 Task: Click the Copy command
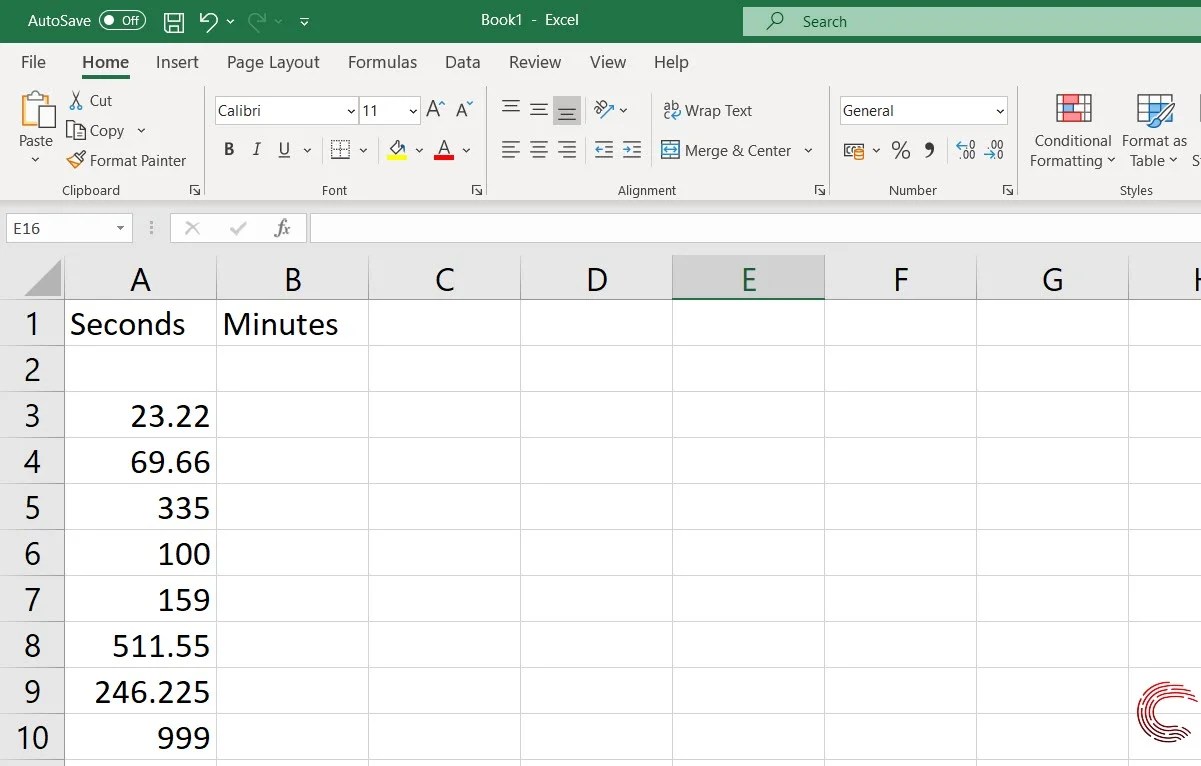[x=96, y=130]
